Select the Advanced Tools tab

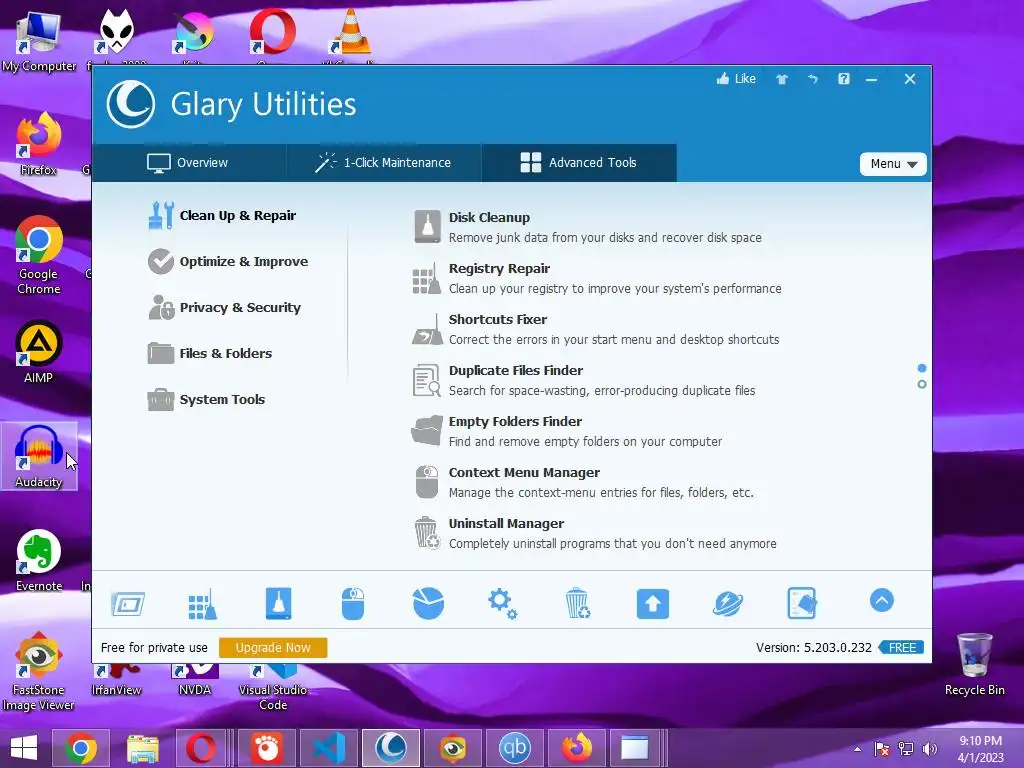click(579, 163)
